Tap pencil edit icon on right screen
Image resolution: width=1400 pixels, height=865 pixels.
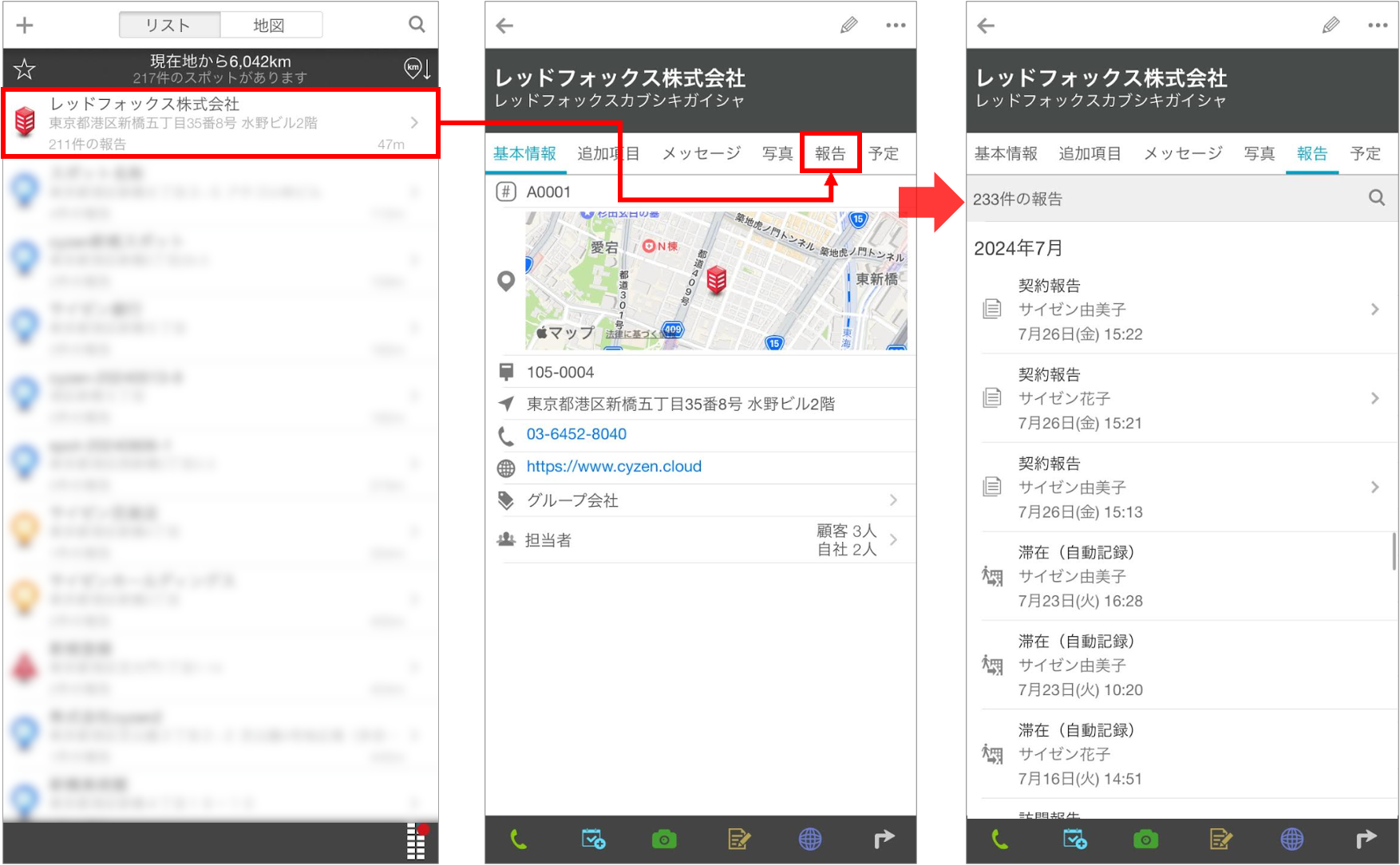click(1331, 26)
